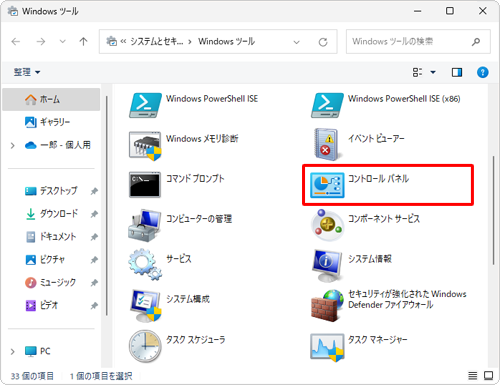The width and height of the screenshot is (500, 385).
Task: Open the view options dropdown arrow
Action: tap(433, 72)
